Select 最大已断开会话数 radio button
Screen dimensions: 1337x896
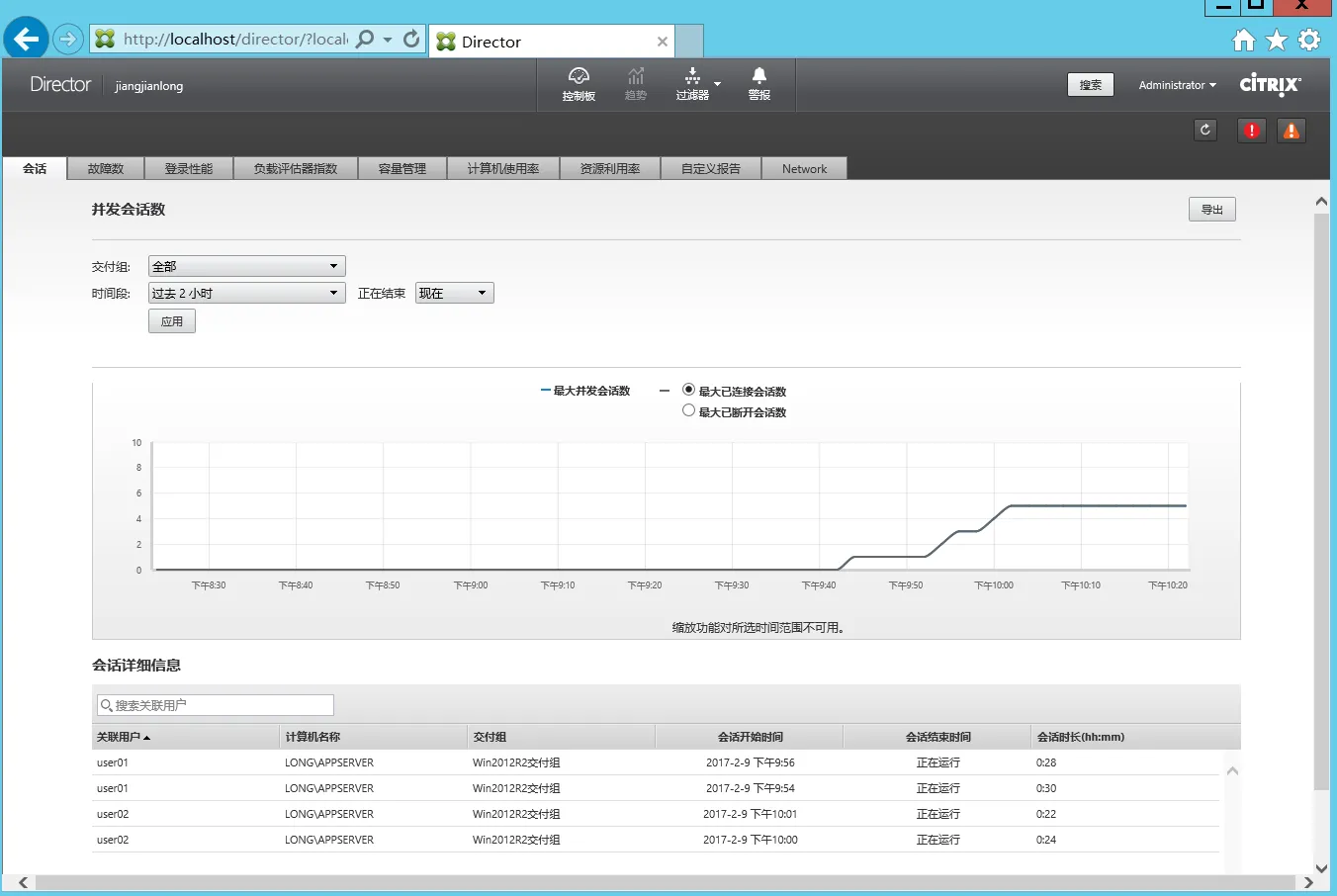coord(688,410)
